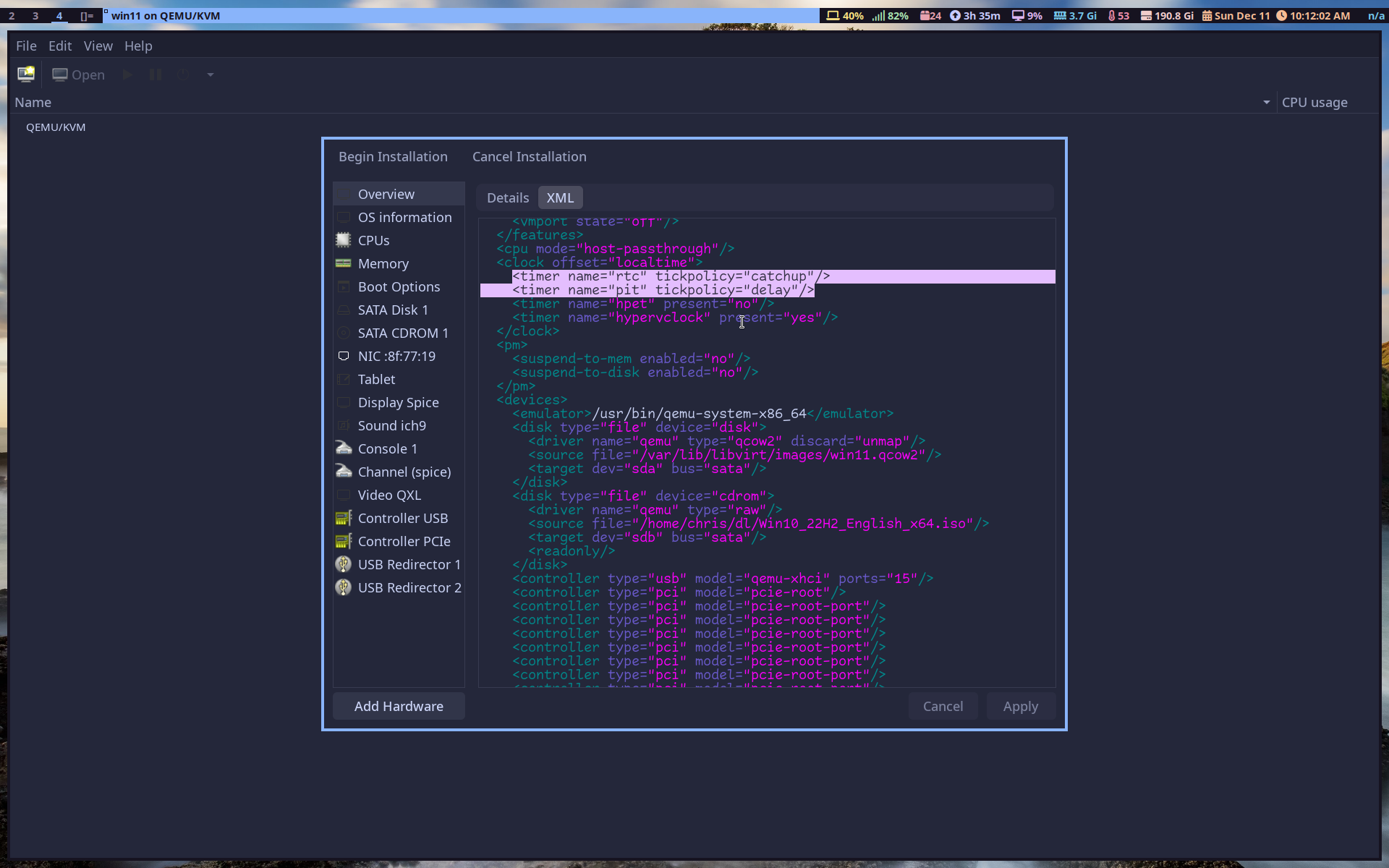This screenshot has height=868, width=1389.
Task: Click the Memory icon in sidebar
Action: point(343,263)
